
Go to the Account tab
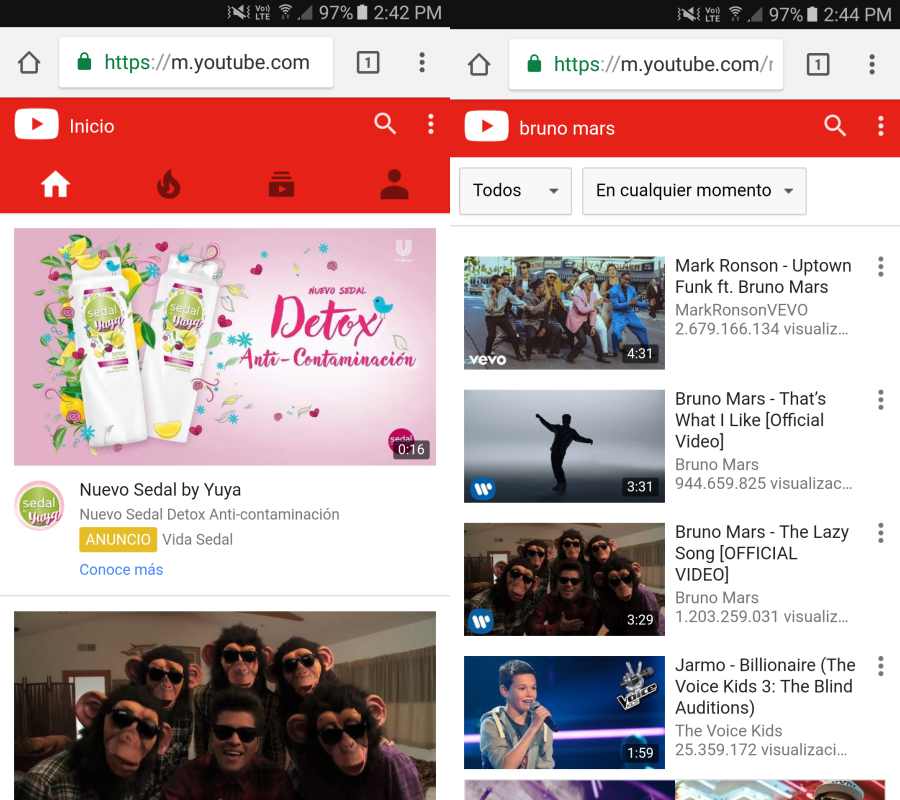point(394,185)
